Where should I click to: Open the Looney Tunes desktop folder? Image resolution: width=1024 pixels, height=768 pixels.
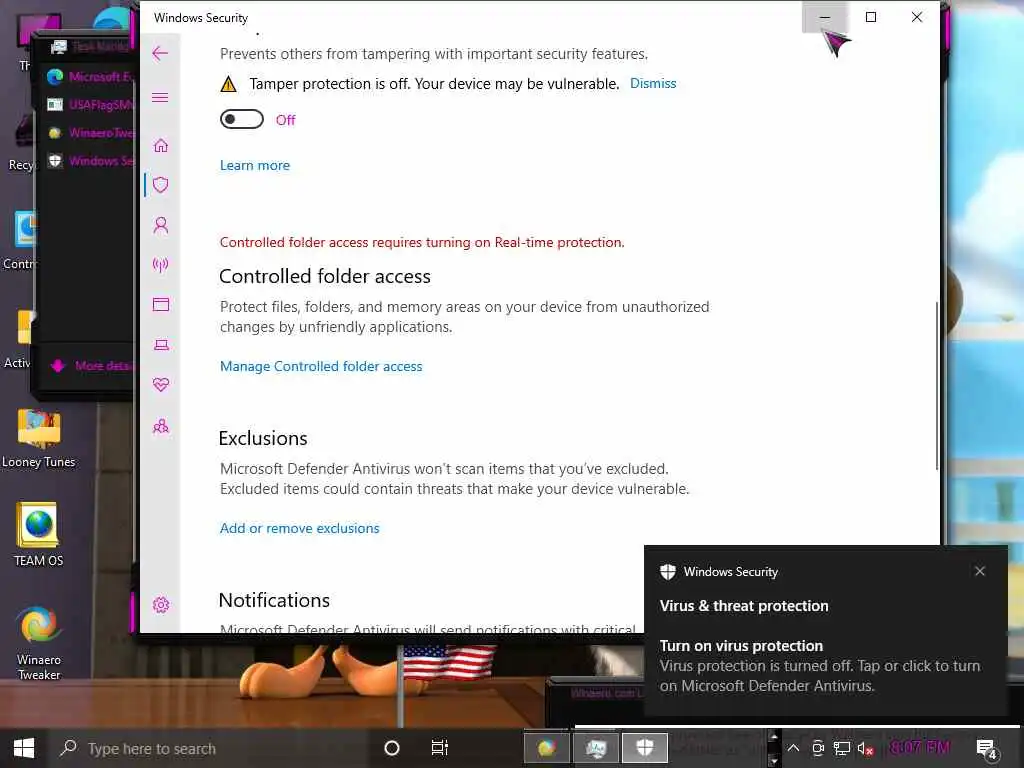tap(39, 439)
